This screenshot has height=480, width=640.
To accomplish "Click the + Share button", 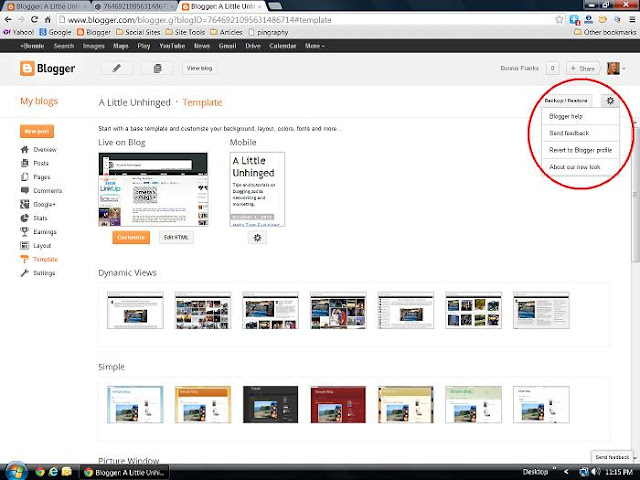I will pyautogui.click(x=582, y=69).
